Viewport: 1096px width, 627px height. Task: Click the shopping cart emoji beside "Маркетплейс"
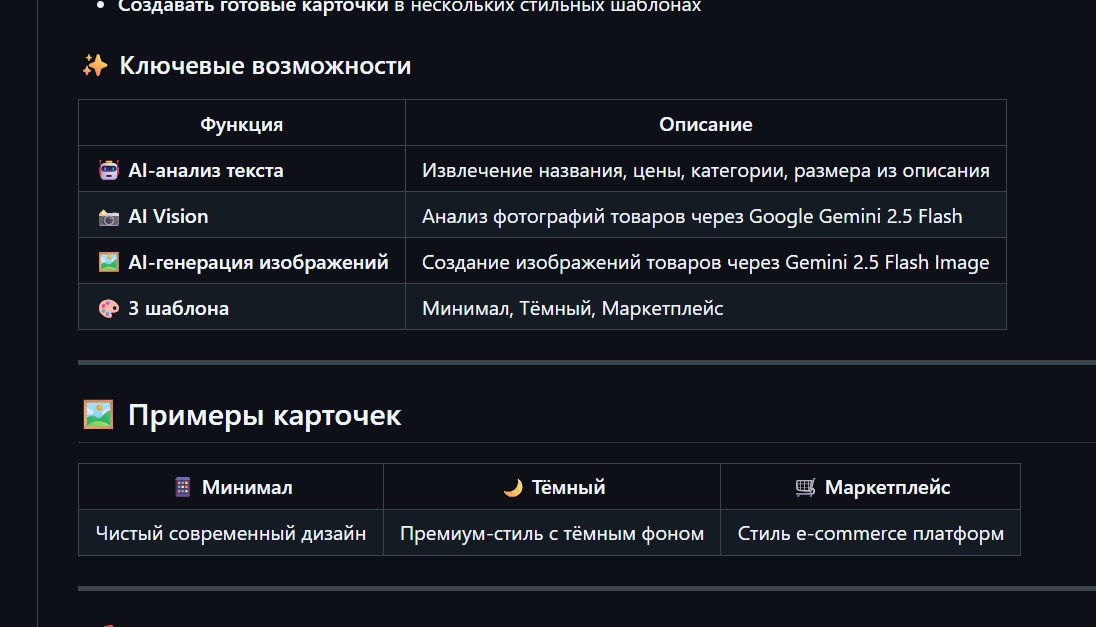point(805,487)
